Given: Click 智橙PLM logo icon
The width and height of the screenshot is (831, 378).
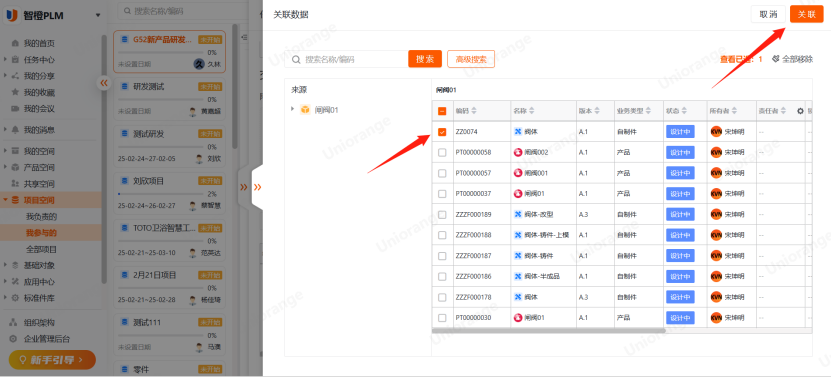Looking at the screenshot, I should (x=12, y=15).
